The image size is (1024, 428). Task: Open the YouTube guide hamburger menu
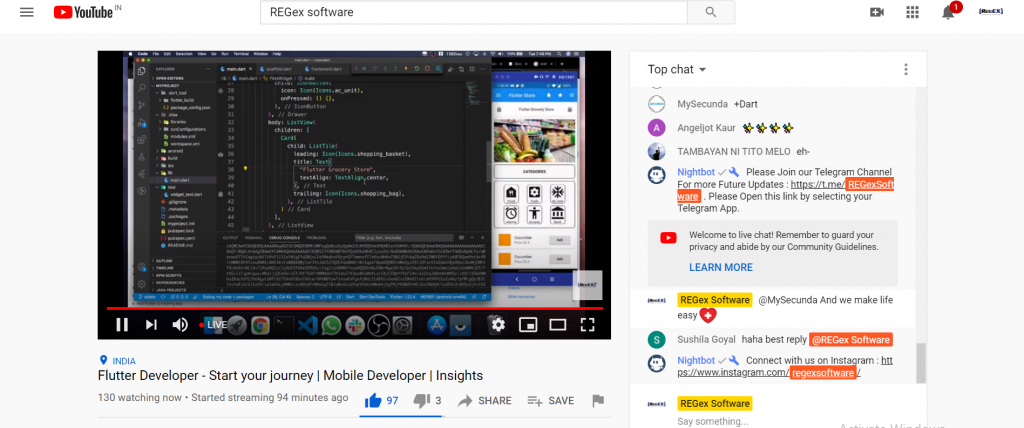(27, 12)
